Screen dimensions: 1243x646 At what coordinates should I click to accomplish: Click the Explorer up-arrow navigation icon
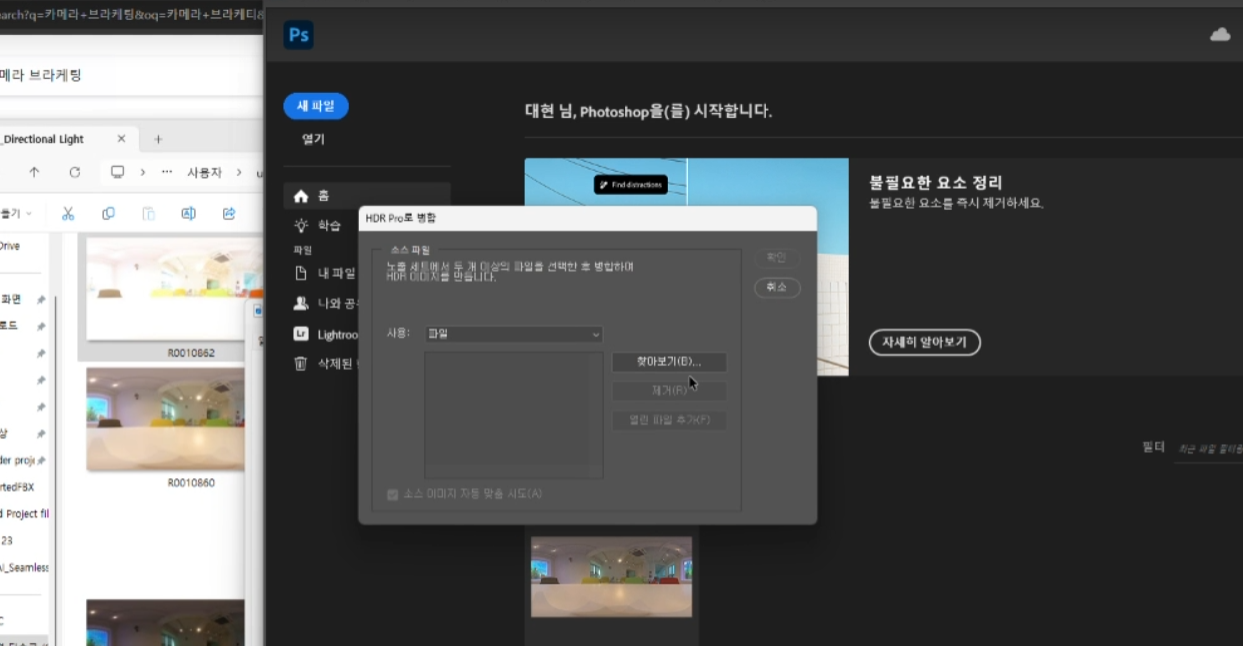34,172
